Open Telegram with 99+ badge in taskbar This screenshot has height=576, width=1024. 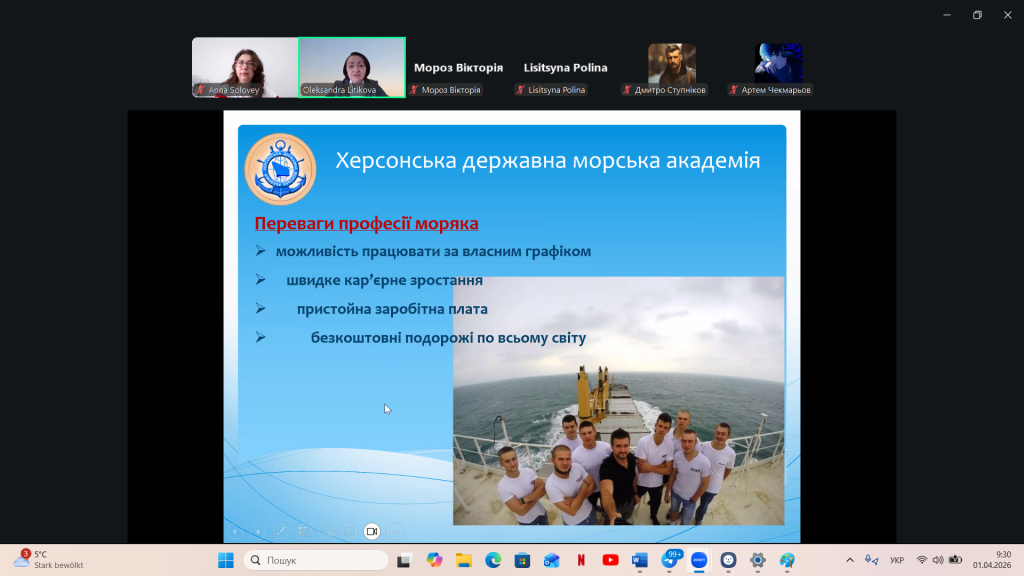click(671, 560)
